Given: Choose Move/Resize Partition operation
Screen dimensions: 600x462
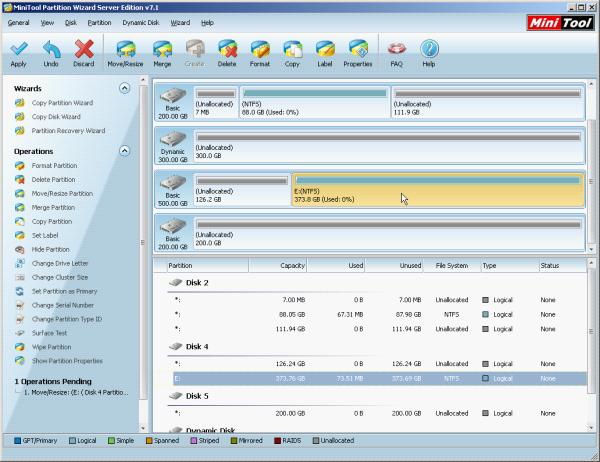Looking at the screenshot, I should pos(62,193).
